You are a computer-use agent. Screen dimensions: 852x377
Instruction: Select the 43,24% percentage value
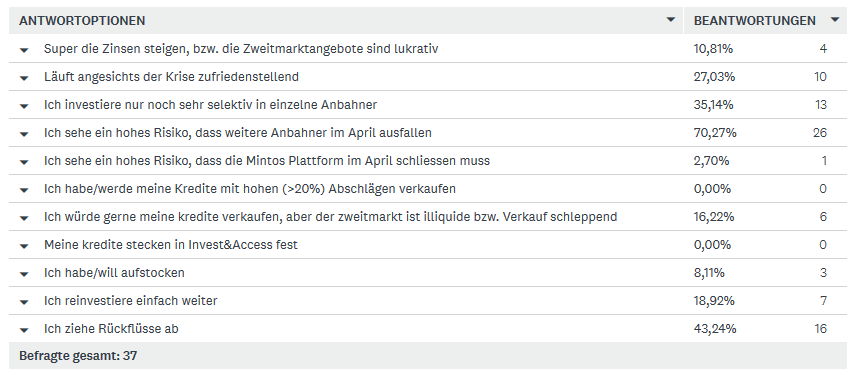[x=715, y=329]
